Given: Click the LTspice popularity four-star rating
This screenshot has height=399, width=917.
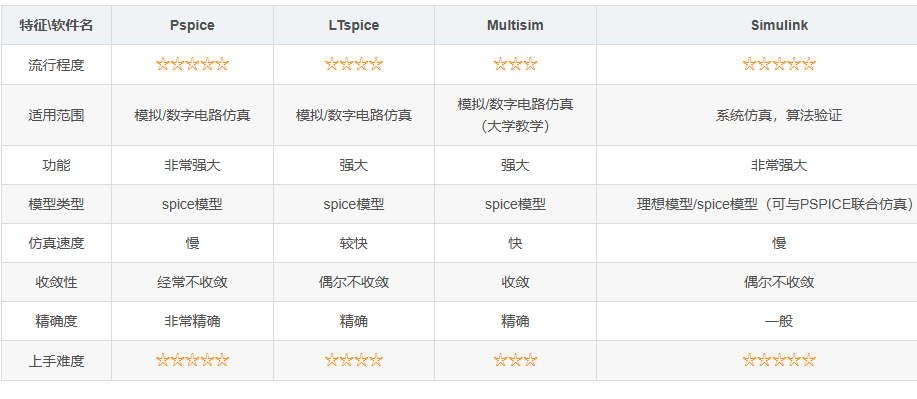Looking at the screenshot, I should point(353,64).
